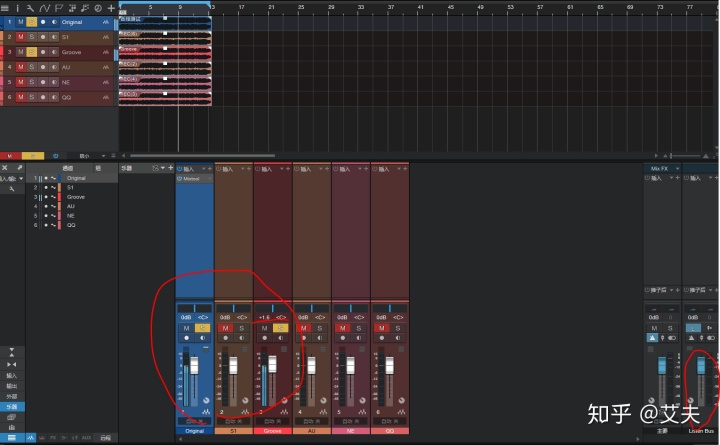Toggle visibility dot for S1 channel list row
The width and height of the screenshot is (720, 445).
(x=46, y=187)
